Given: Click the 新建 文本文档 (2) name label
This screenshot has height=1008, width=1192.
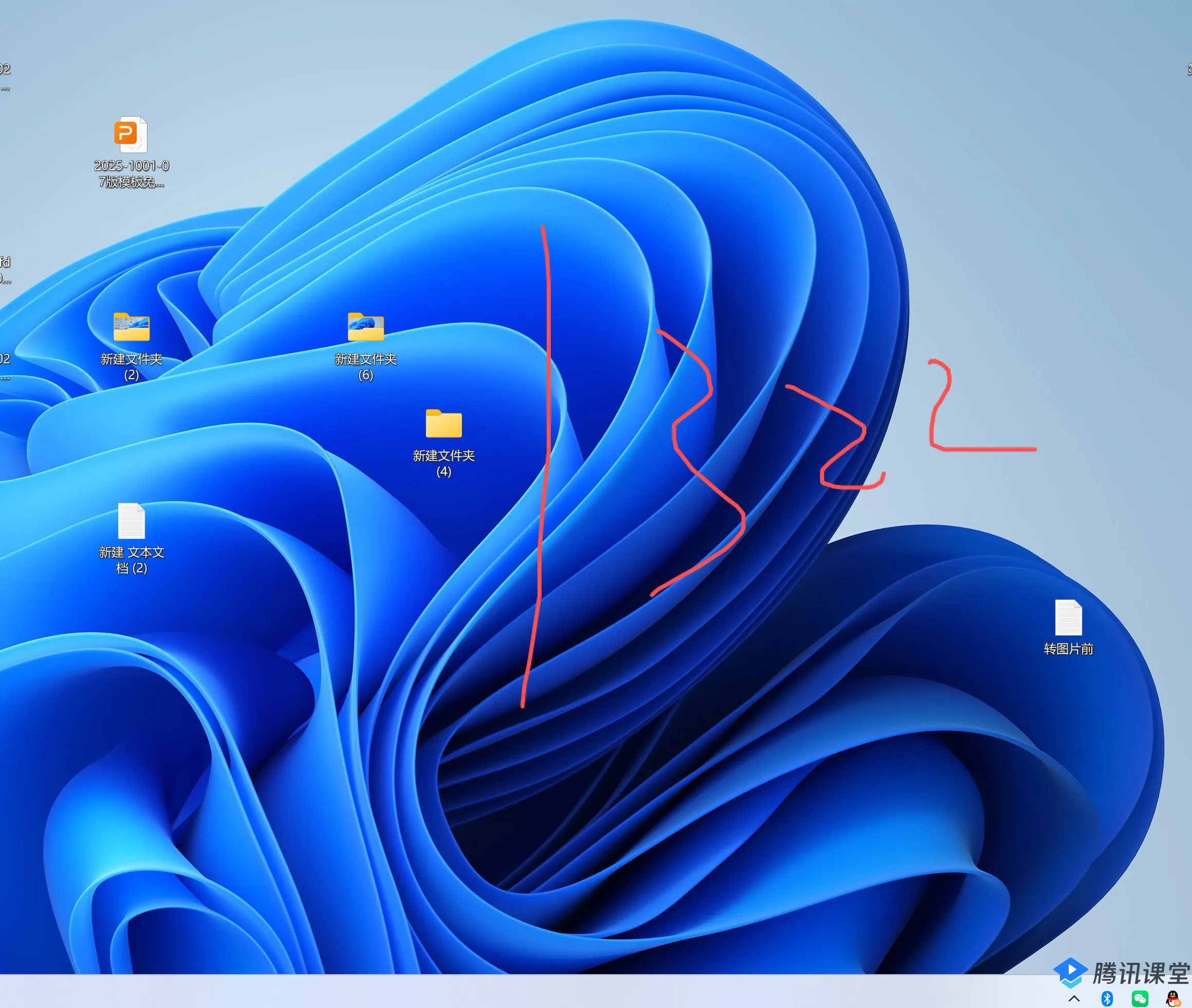Looking at the screenshot, I should pyautogui.click(x=131, y=560).
